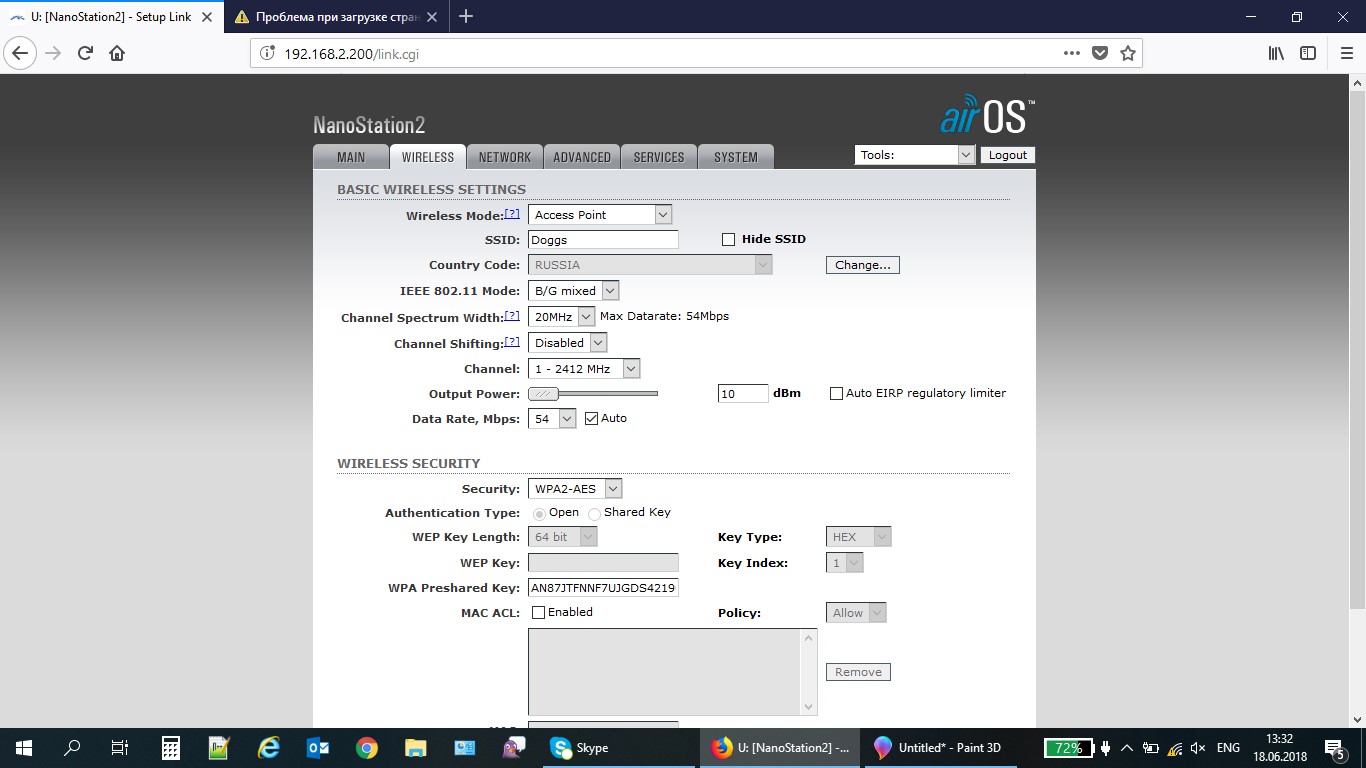
Task: Launch Calculator from the taskbar
Action: point(170,747)
